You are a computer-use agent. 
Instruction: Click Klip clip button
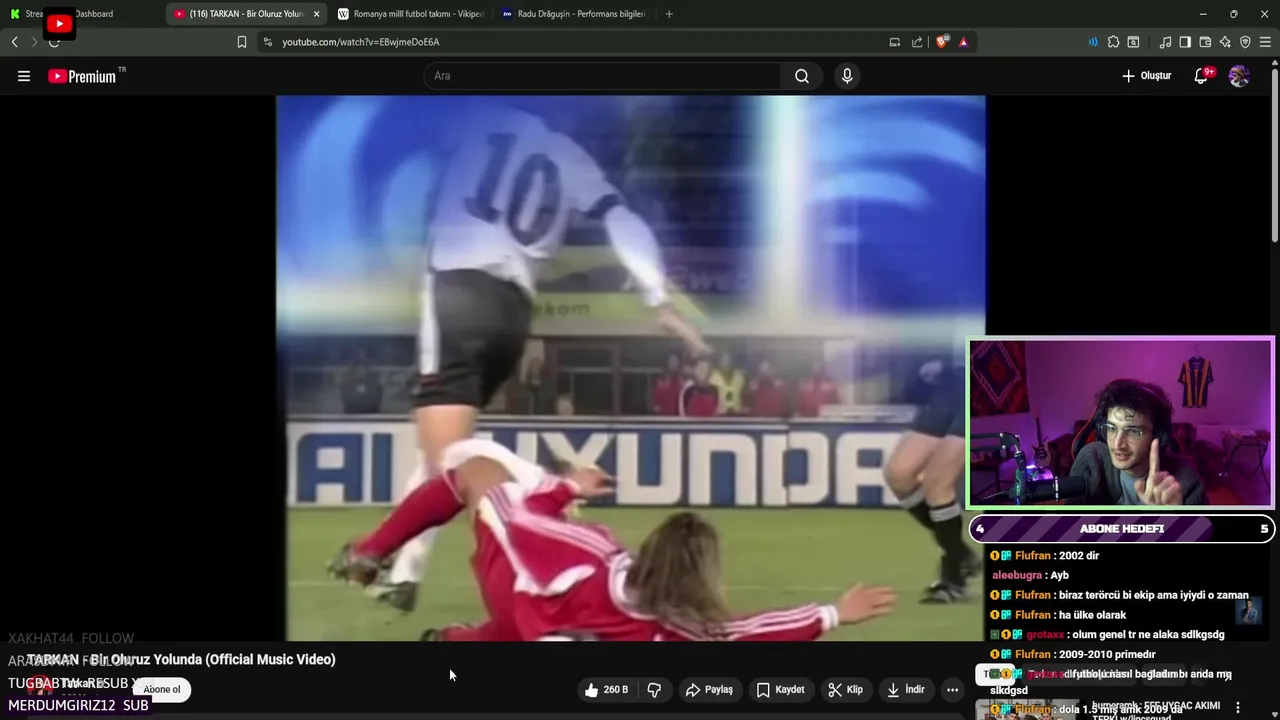(845, 690)
